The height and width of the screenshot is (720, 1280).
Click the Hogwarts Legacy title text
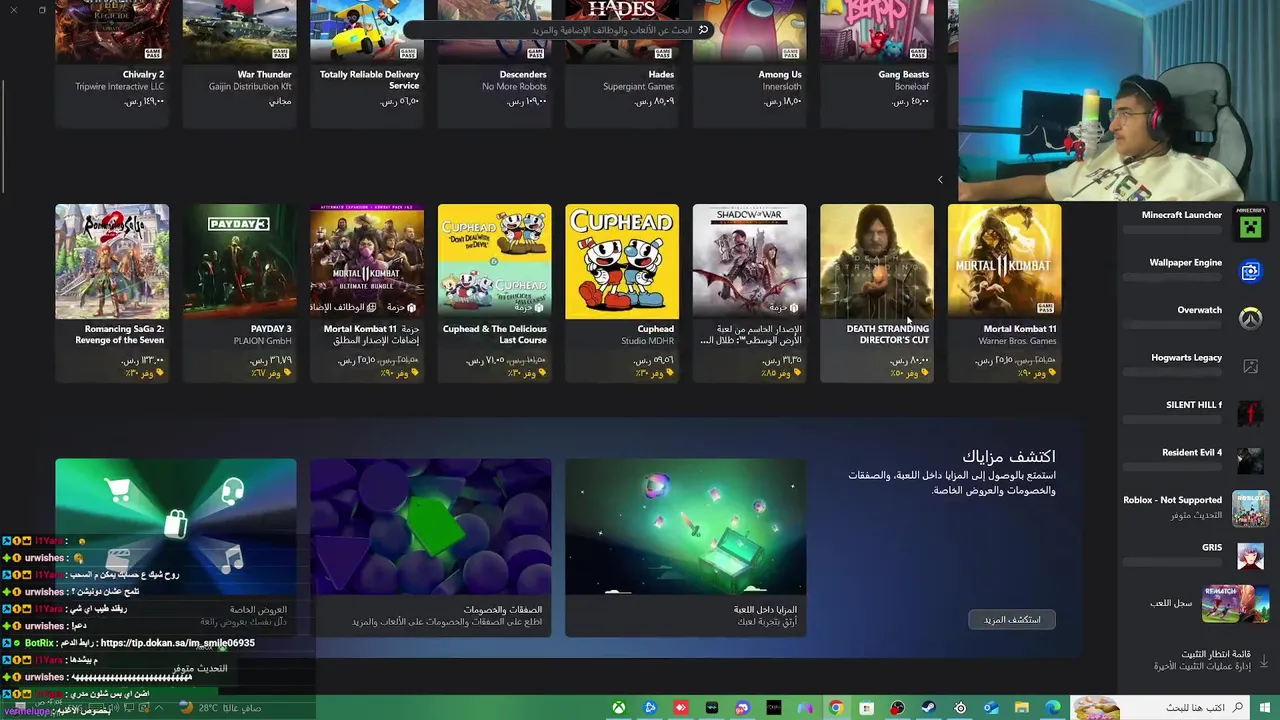pos(1186,358)
